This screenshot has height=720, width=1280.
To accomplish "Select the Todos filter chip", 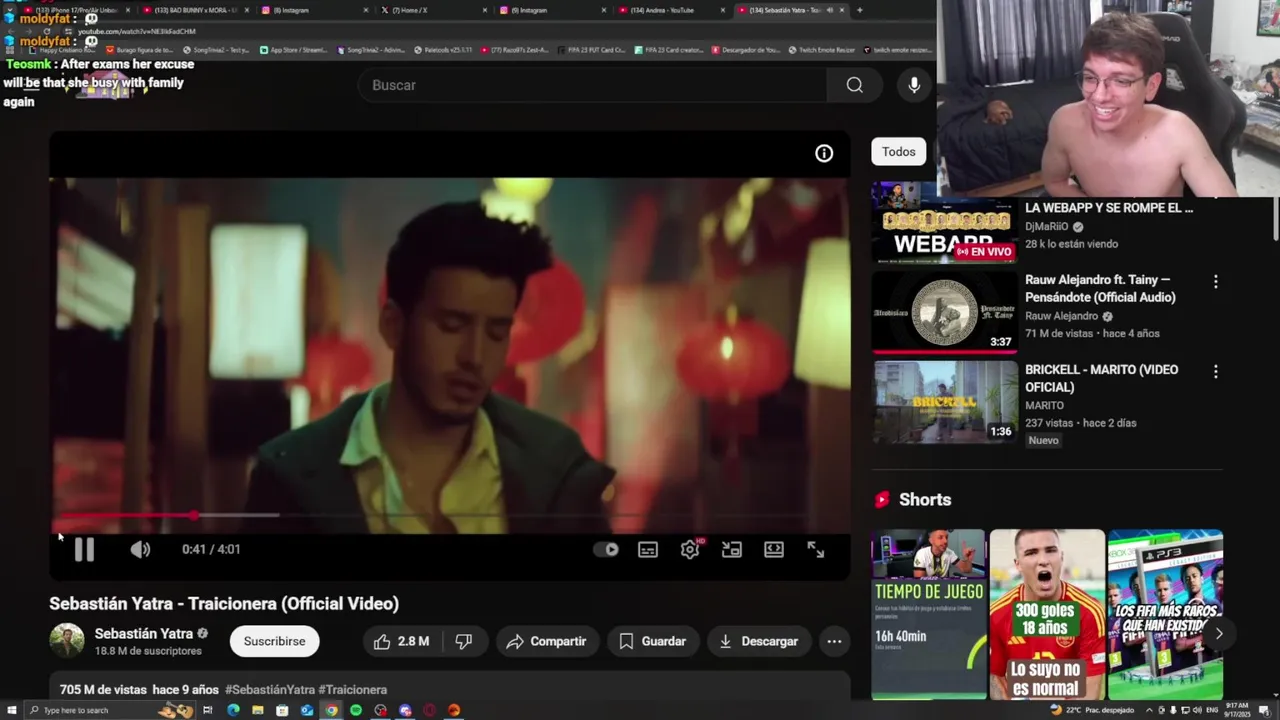I will tap(898, 152).
